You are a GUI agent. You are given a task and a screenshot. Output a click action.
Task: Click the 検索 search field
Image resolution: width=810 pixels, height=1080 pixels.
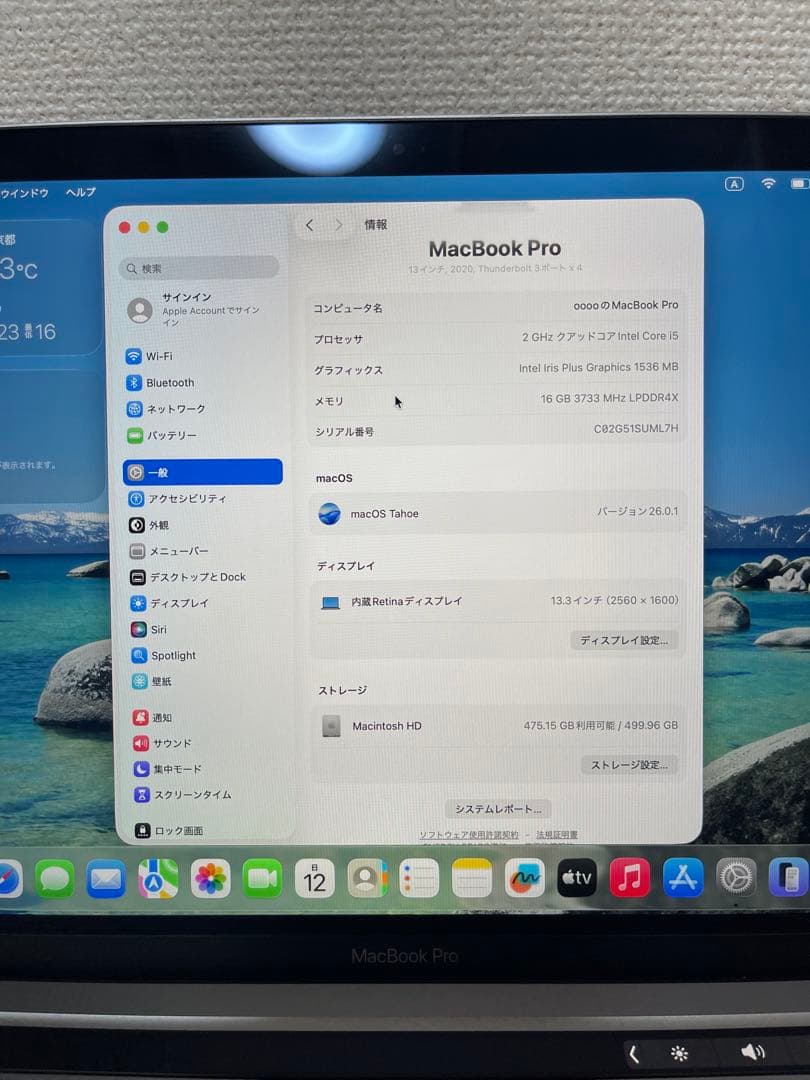(x=199, y=268)
